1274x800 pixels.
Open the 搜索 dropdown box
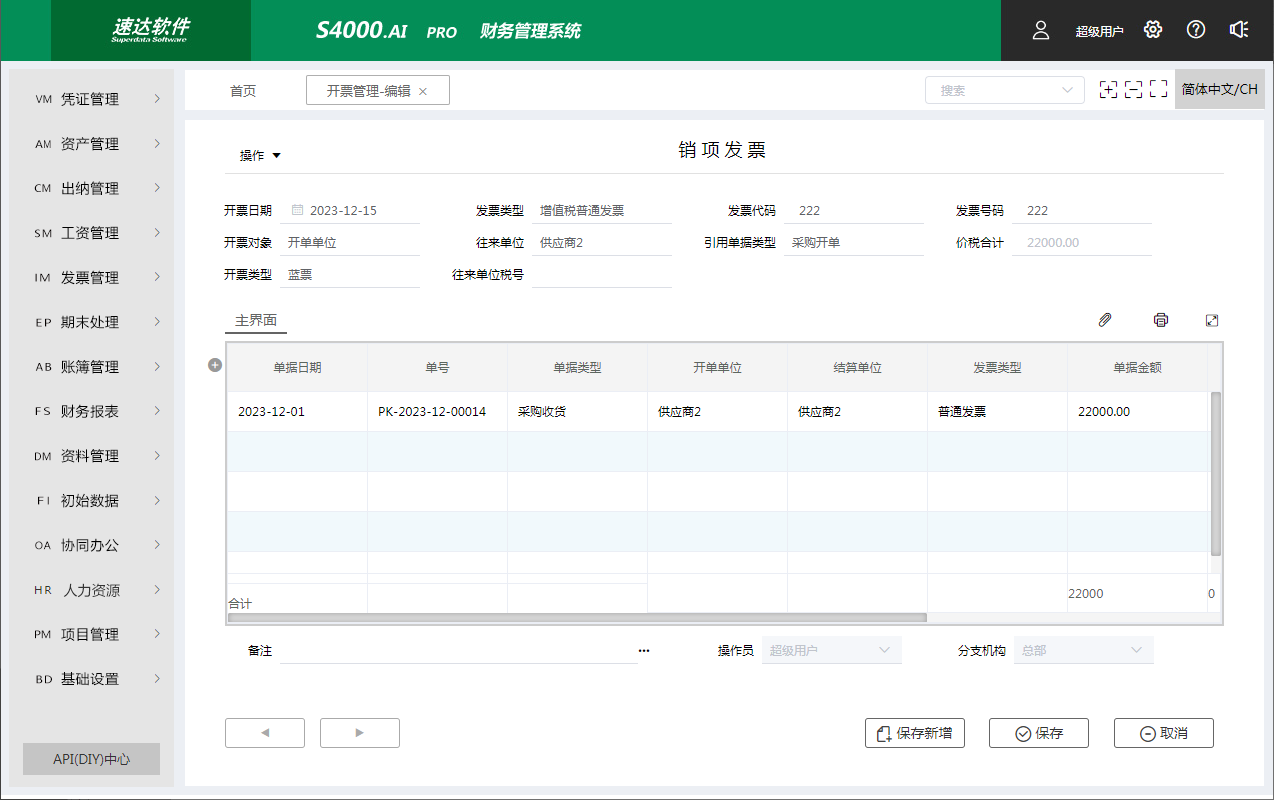point(1004,90)
